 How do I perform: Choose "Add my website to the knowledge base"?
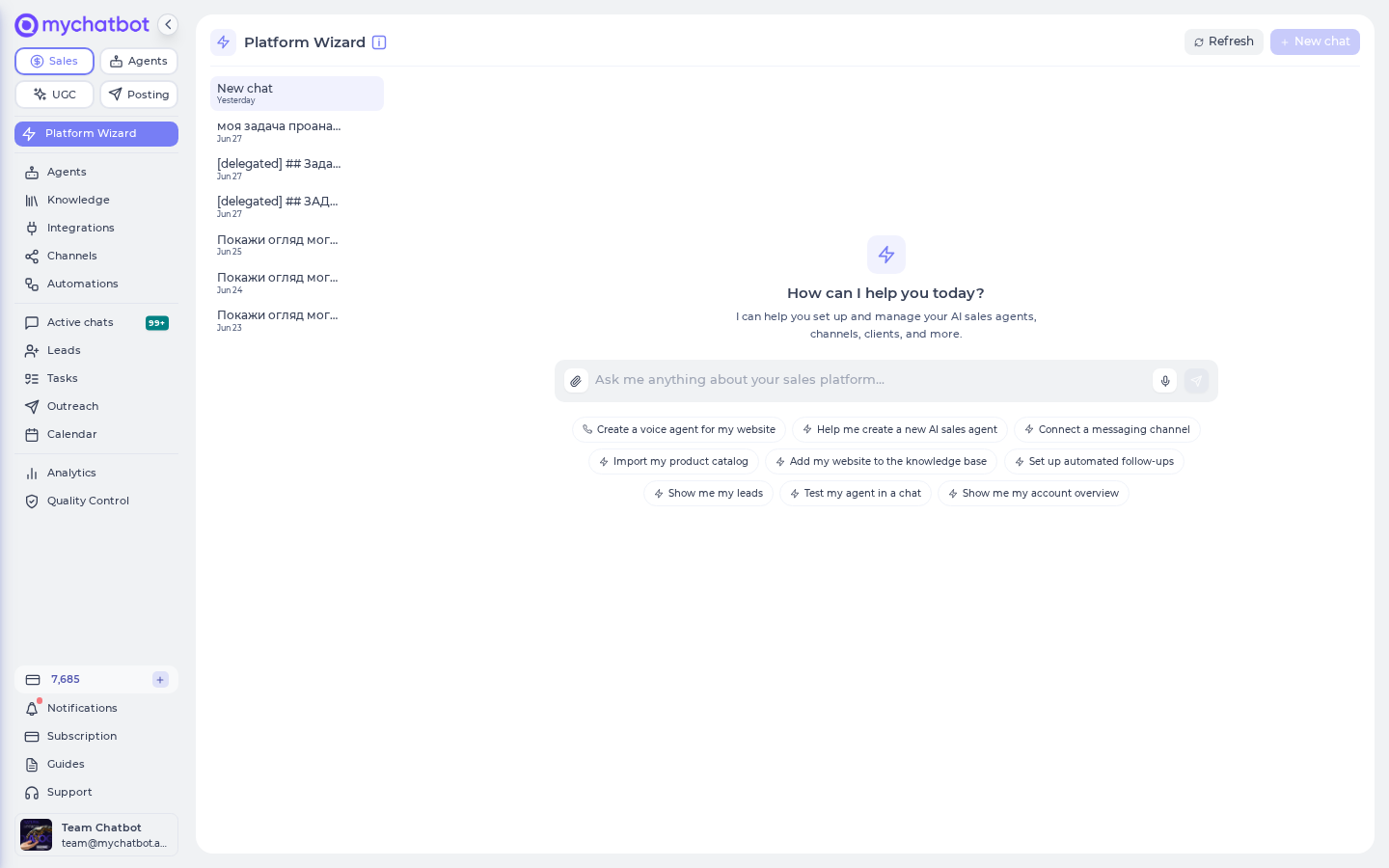point(882,462)
